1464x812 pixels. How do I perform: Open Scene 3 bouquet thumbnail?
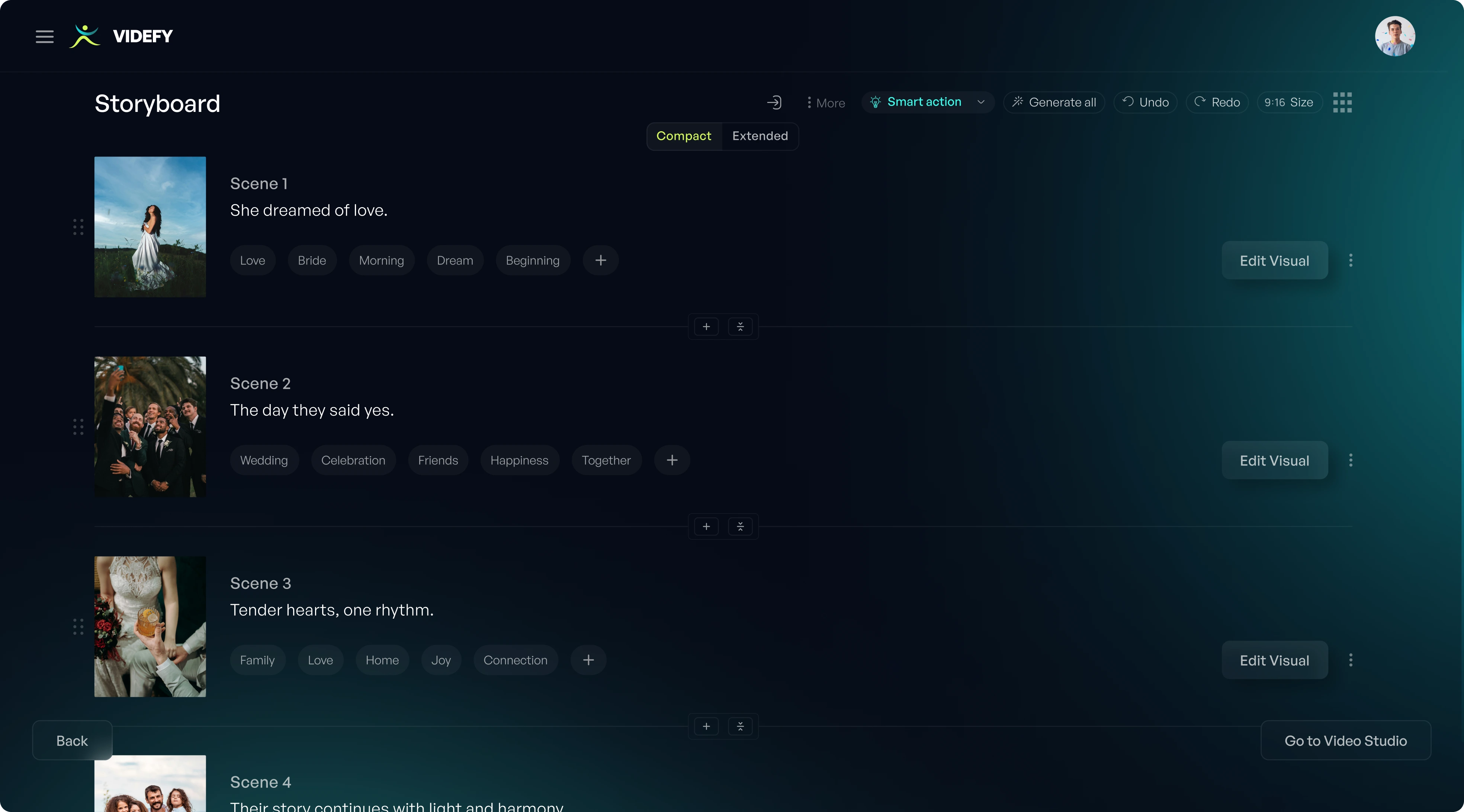pyautogui.click(x=150, y=626)
